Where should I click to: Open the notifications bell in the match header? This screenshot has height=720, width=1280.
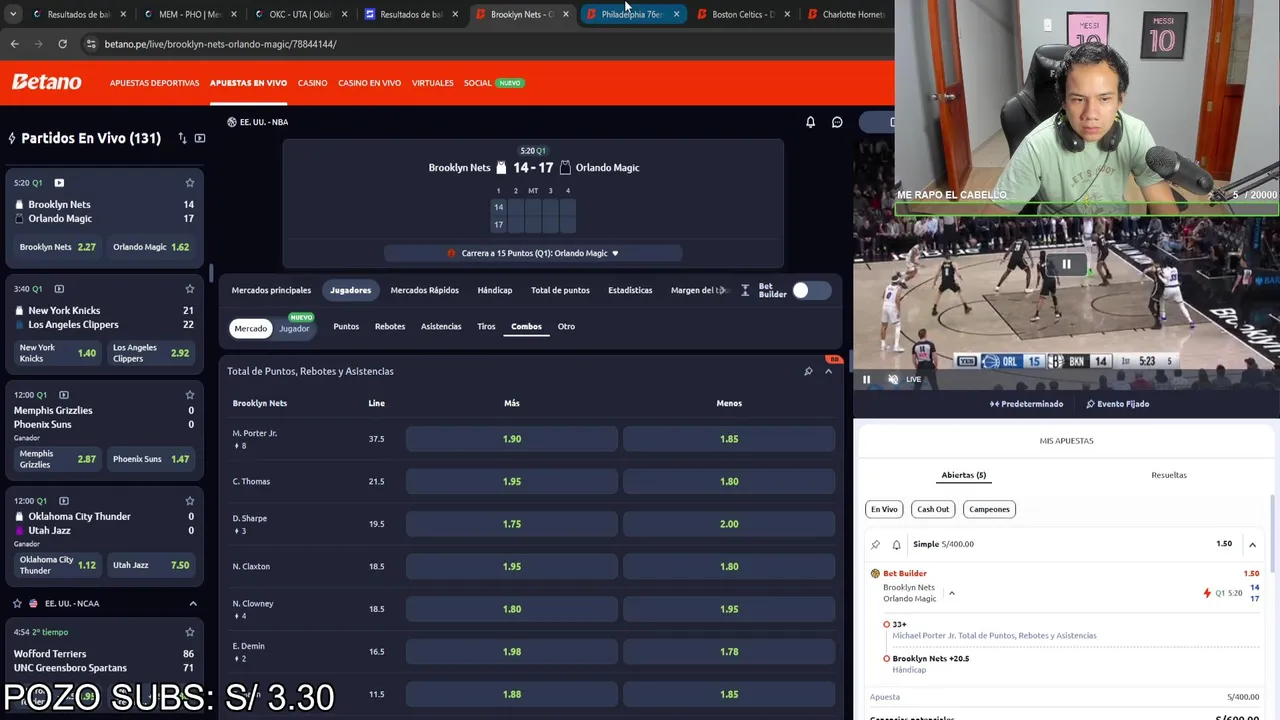[x=810, y=122]
